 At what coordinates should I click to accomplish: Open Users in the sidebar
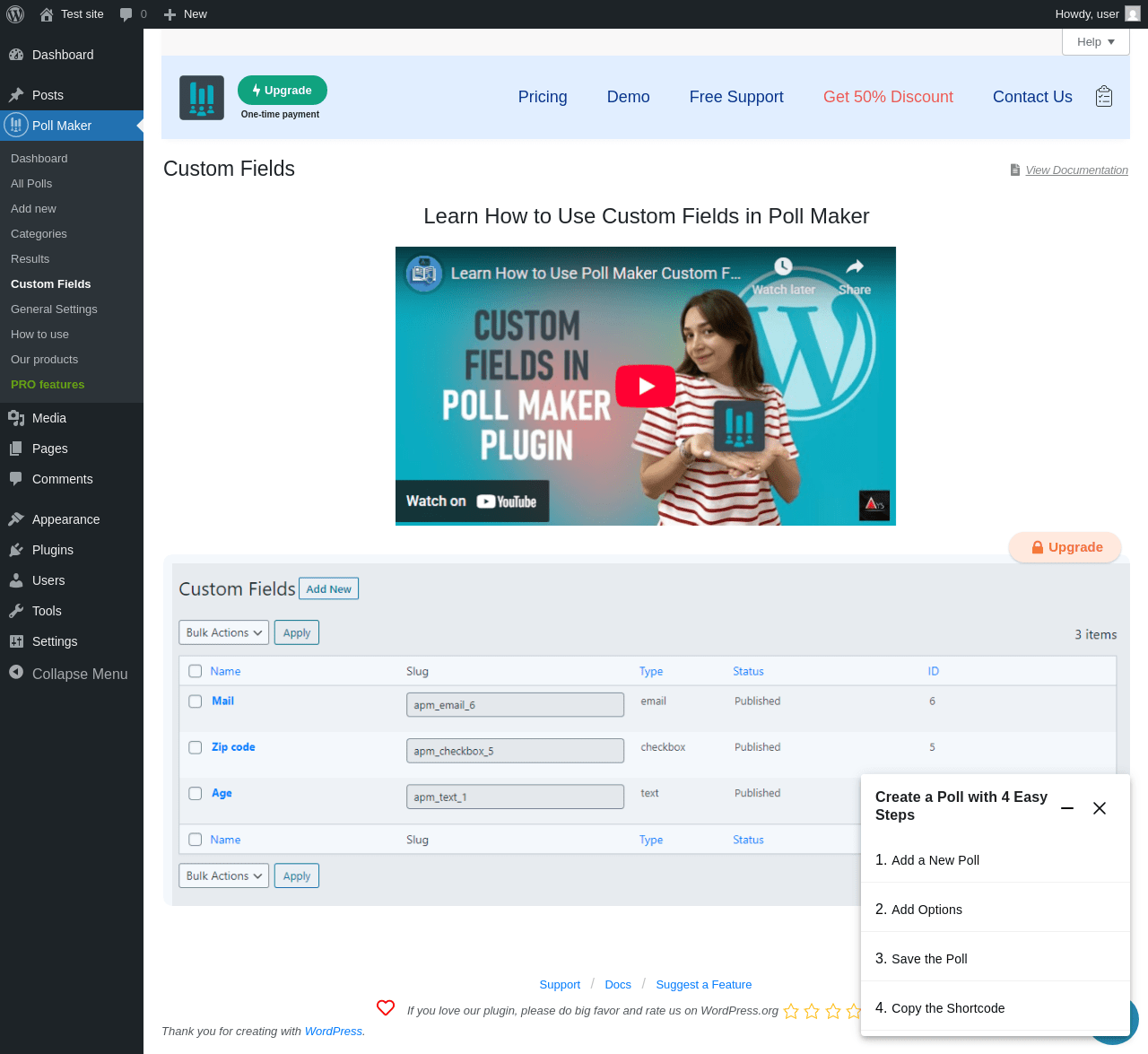tap(72, 580)
